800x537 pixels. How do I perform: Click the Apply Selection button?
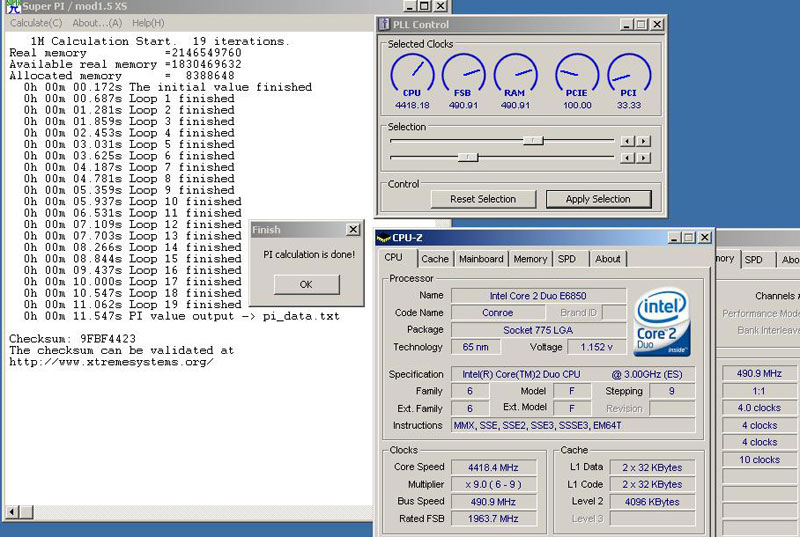click(x=597, y=199)
